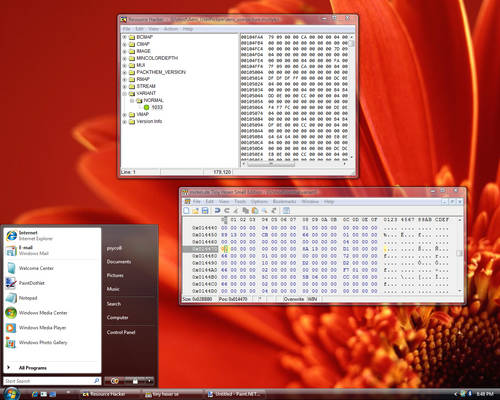This screenshot has height=400, width=500.
Task: Open Resource Hacker's Action menu
Action: (x=171, y=29)
